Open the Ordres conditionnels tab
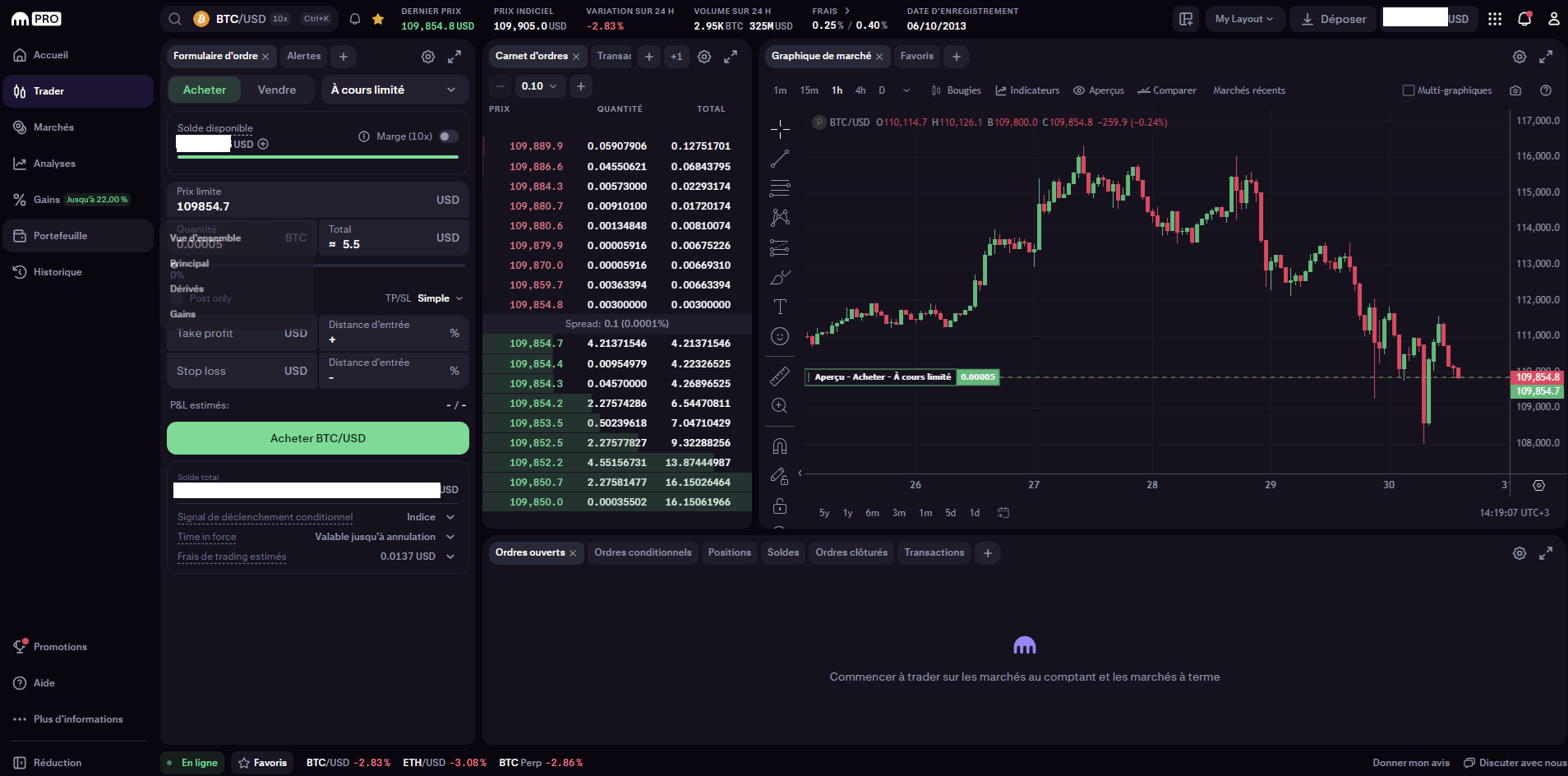Image resolution: width=1568 pixels, height=776 pixels. (643, 552)
